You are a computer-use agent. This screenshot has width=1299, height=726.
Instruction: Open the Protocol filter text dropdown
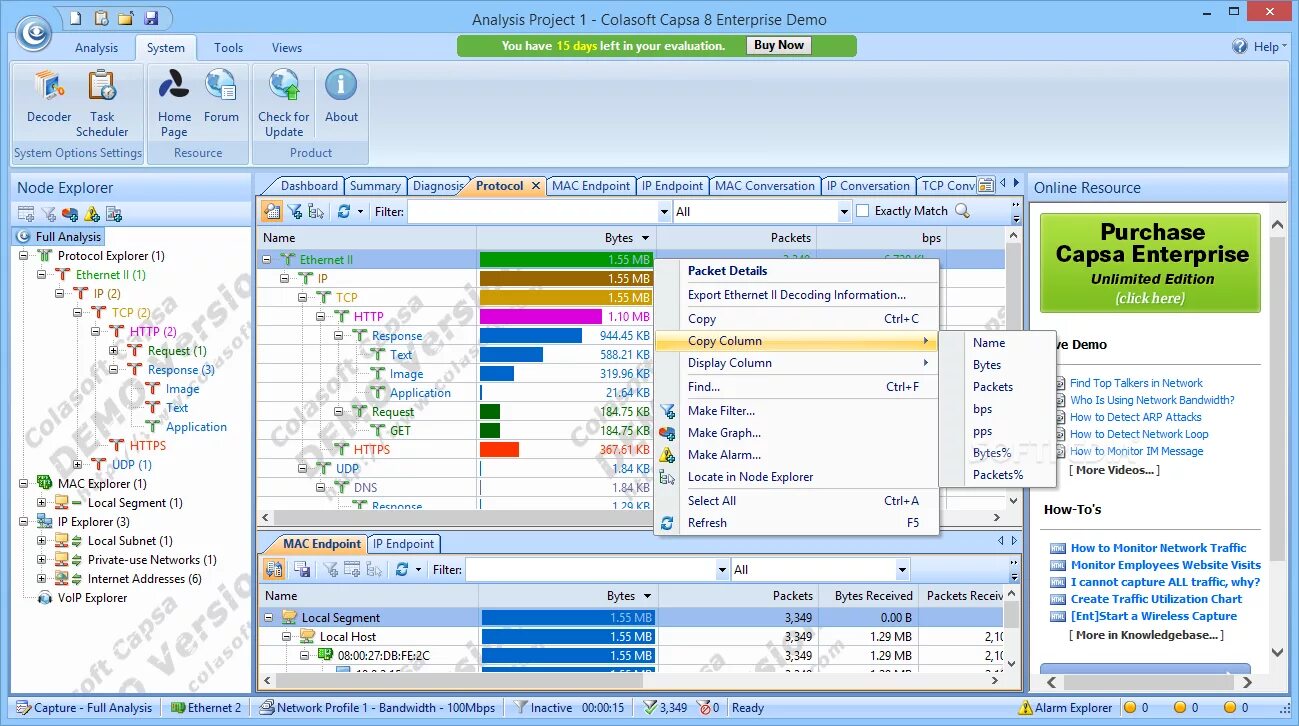pyautogui.click(x=665, y=212)
